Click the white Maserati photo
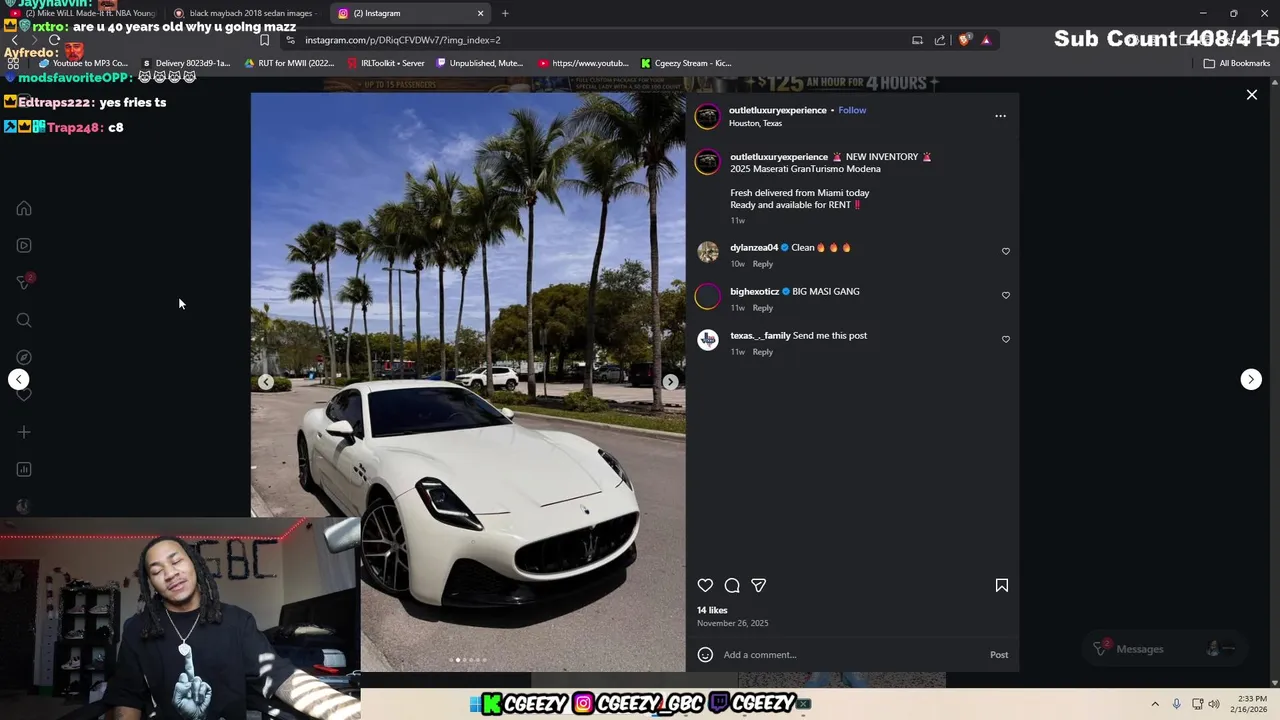Viewport: 1280px width, 720px height. tap(468, 382)
